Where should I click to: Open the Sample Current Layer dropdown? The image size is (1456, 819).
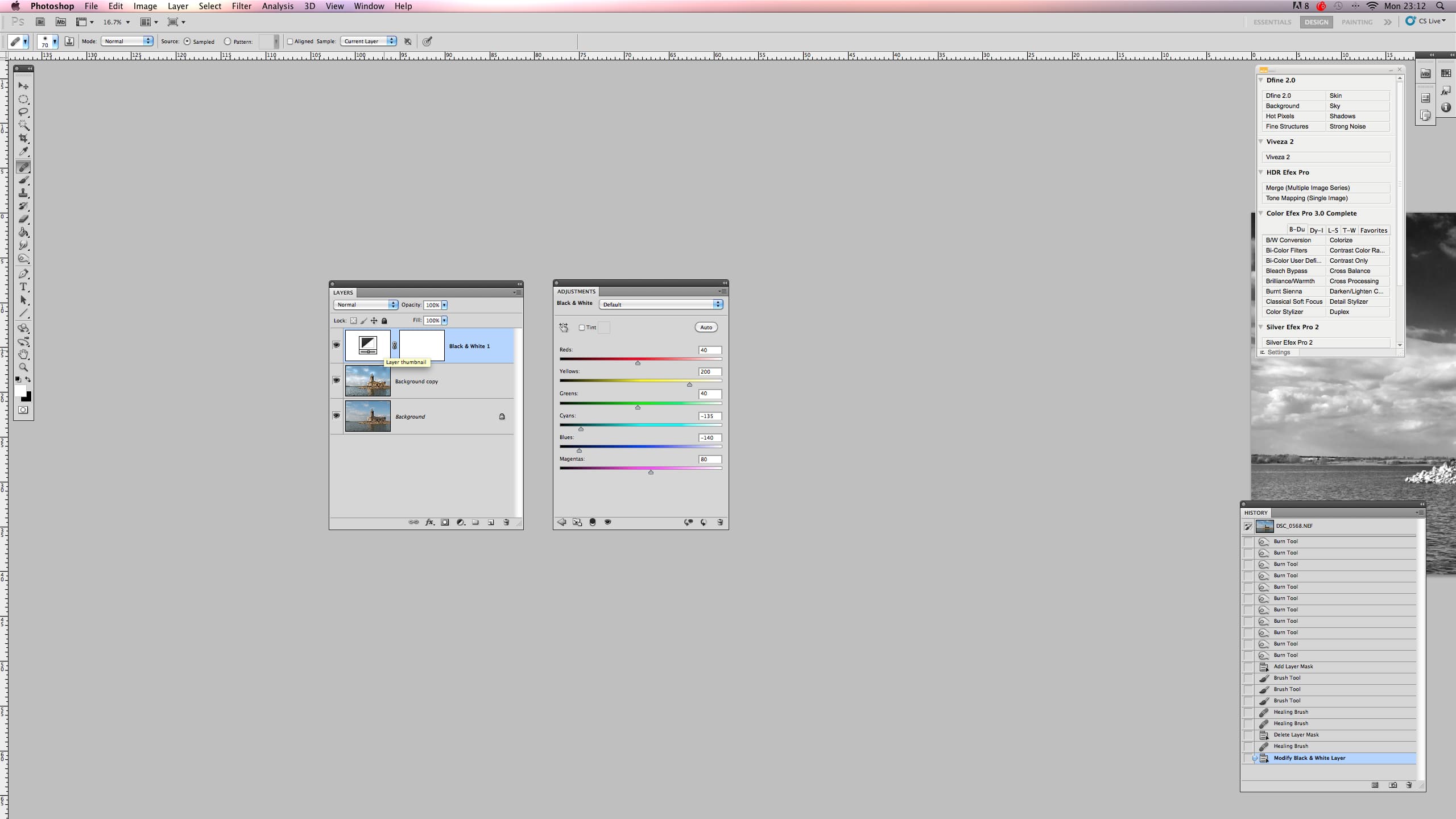tap(369, 41)
